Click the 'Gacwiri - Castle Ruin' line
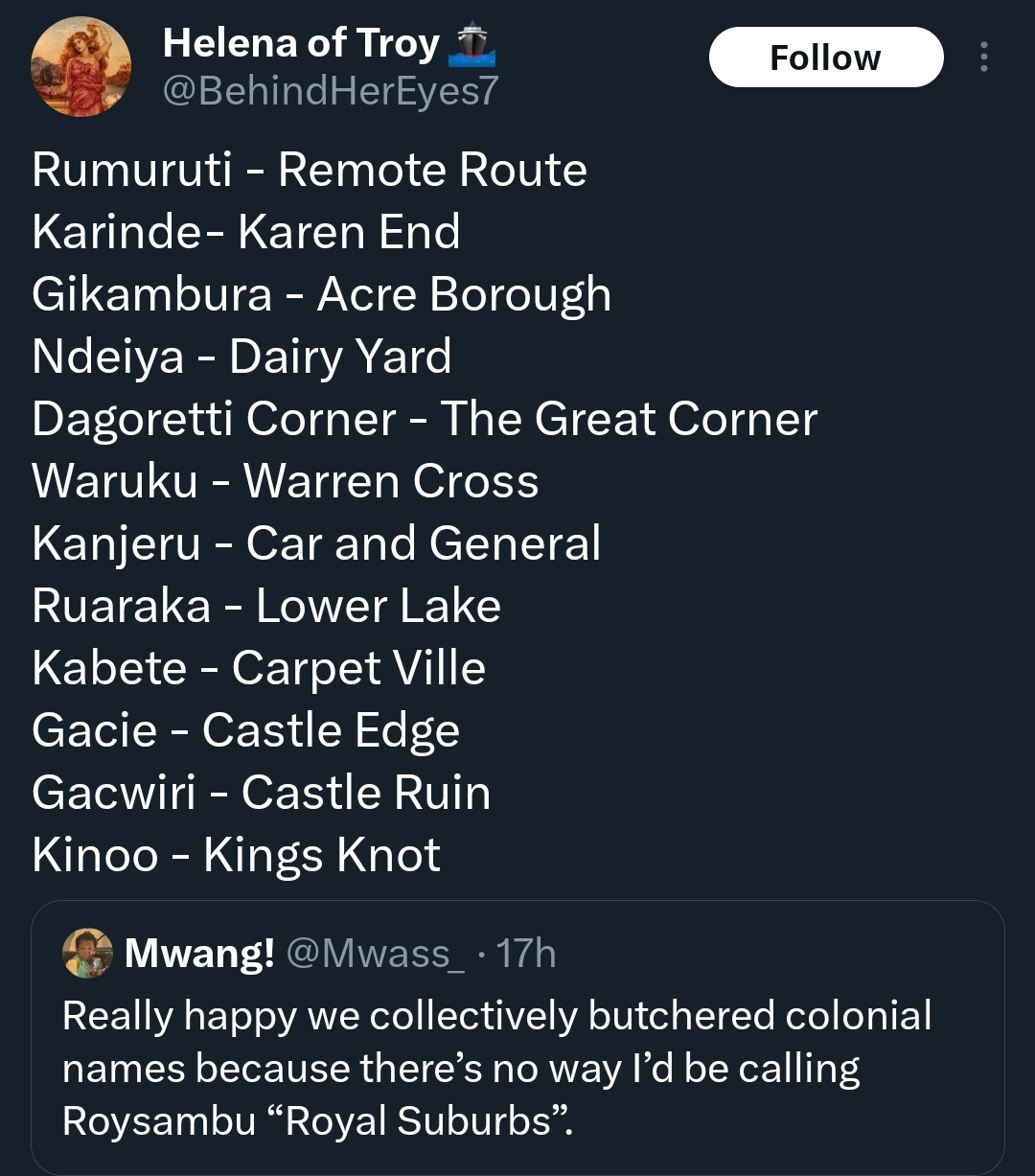The image size is (1035, 1176). pos(261,793)
